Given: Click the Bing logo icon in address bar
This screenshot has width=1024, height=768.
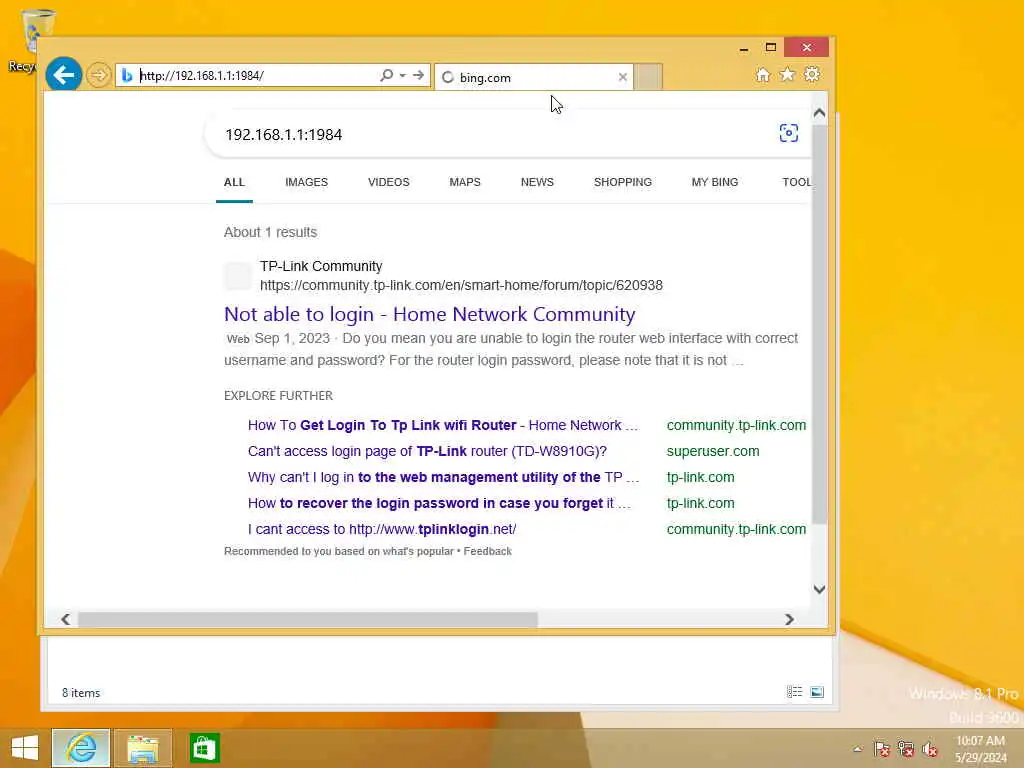Looking at the screenshot, I should (x=127, y=76).
